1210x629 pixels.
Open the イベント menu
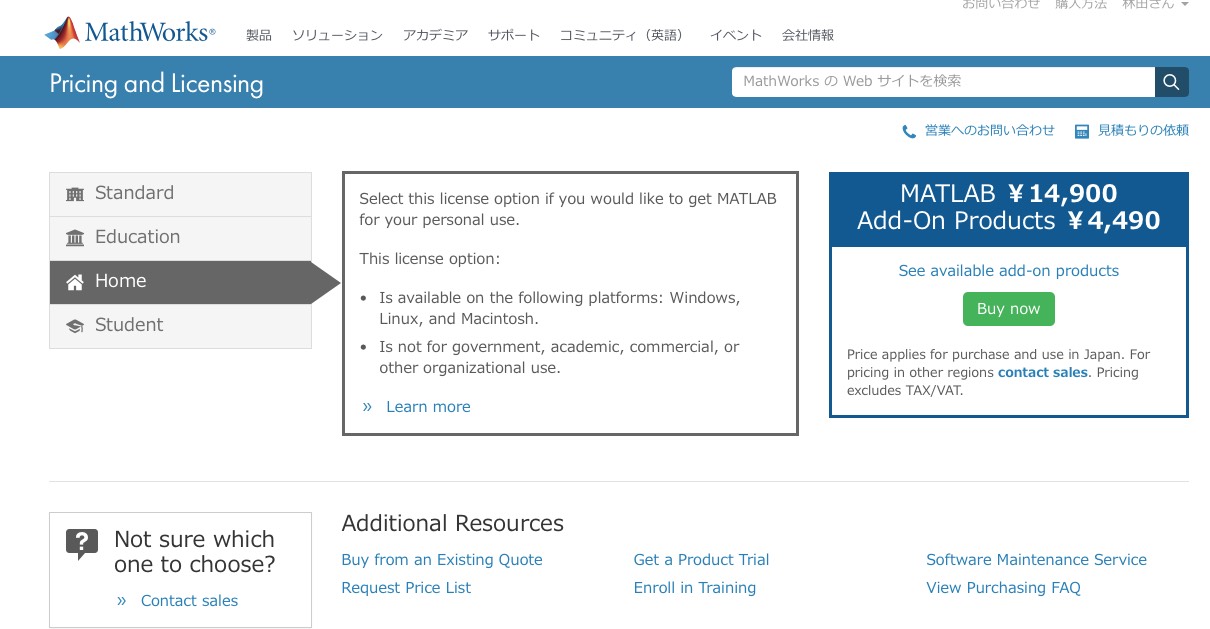736,35
